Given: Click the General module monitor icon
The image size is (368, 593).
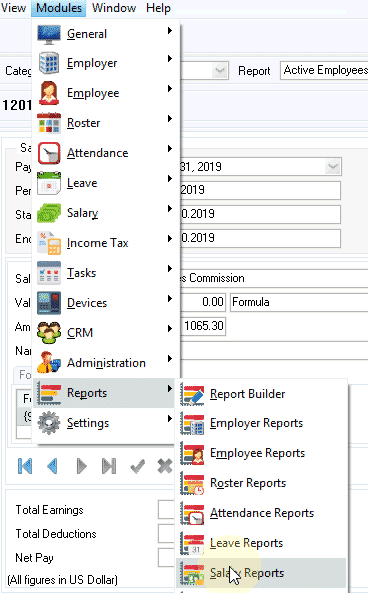Looking at the screenshot, I should pyautogui.click(x=49, y=33).
